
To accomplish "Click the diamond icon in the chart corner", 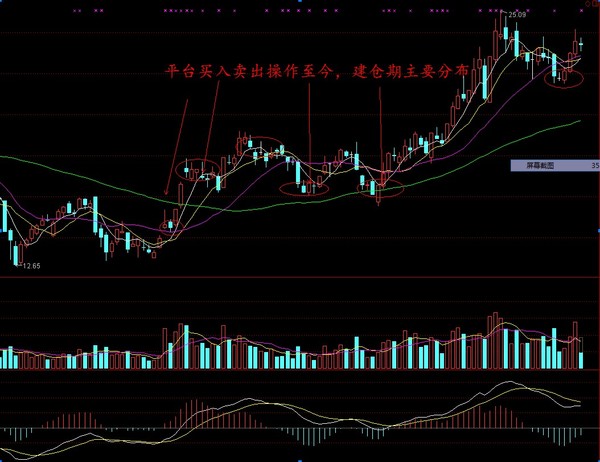I will 589,3.
